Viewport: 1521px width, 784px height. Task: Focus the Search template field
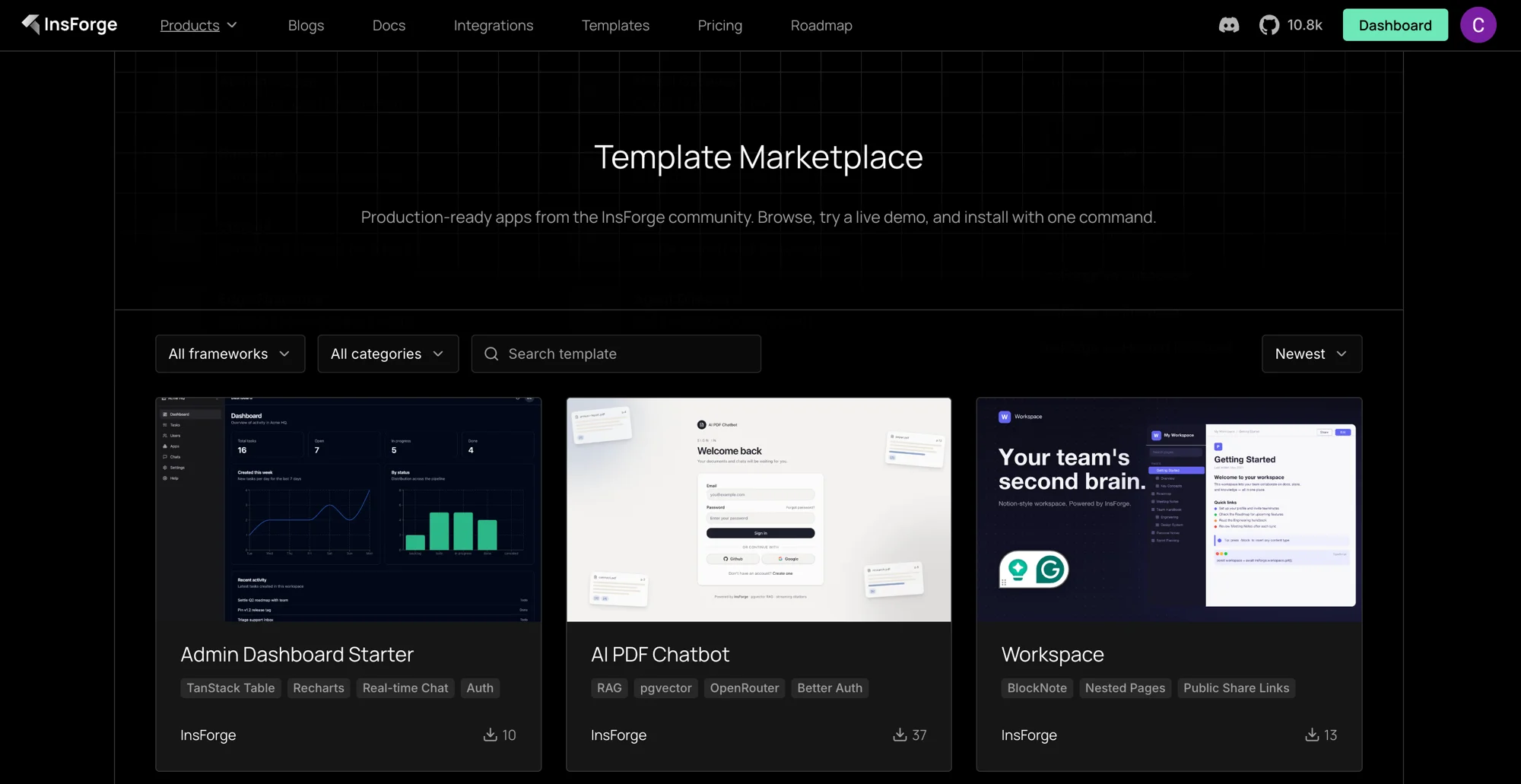pos(616,354)
